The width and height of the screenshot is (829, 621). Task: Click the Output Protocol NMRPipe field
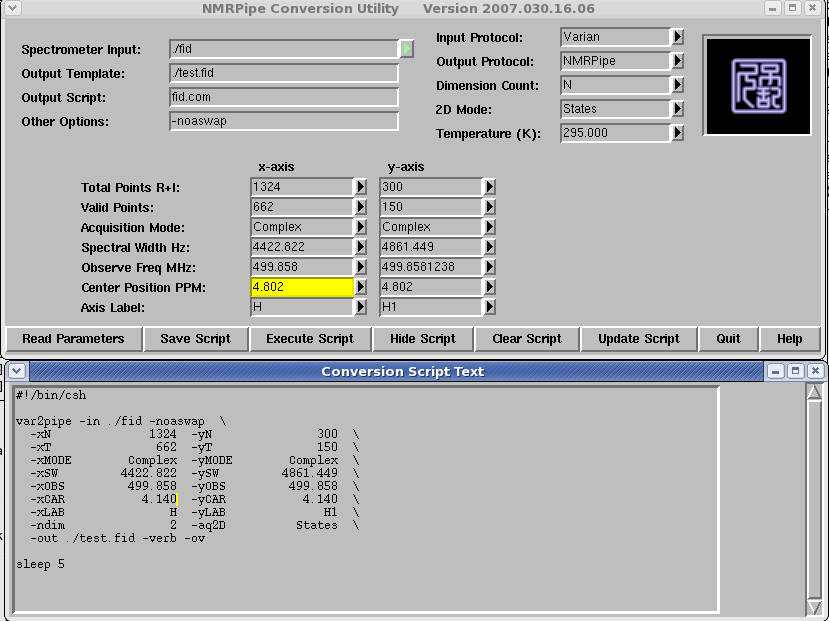(x=615, y=61)
